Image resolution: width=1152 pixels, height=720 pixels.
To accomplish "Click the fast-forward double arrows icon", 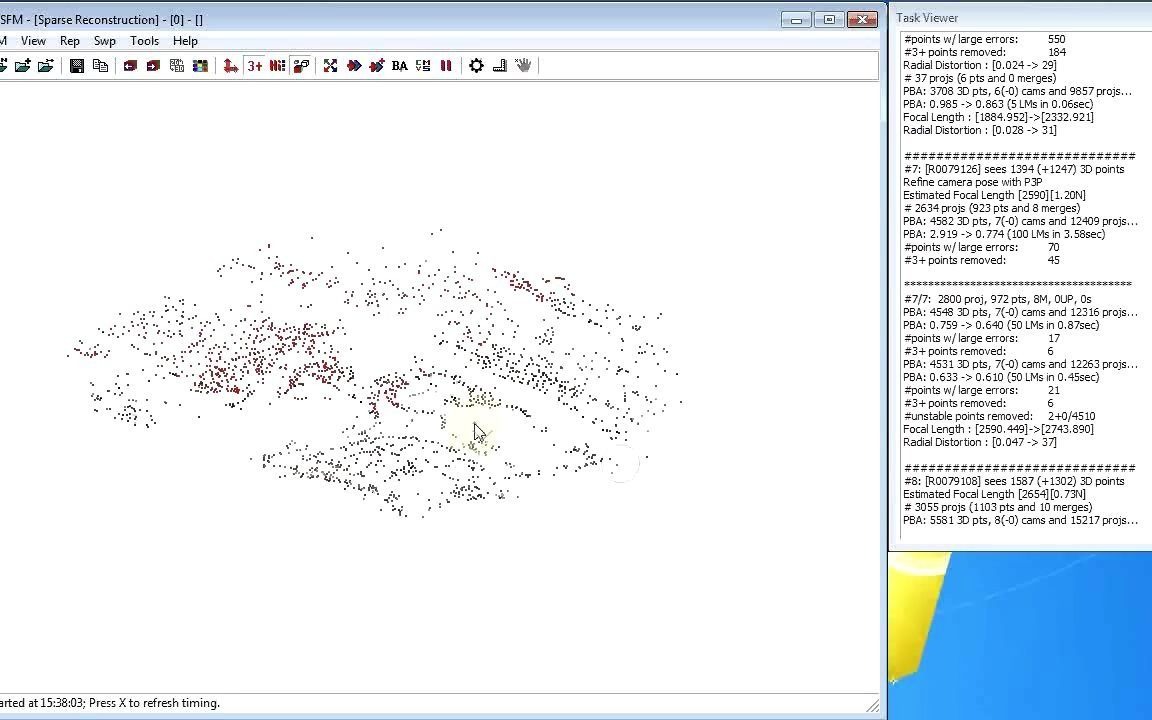I will click(354, 66).
